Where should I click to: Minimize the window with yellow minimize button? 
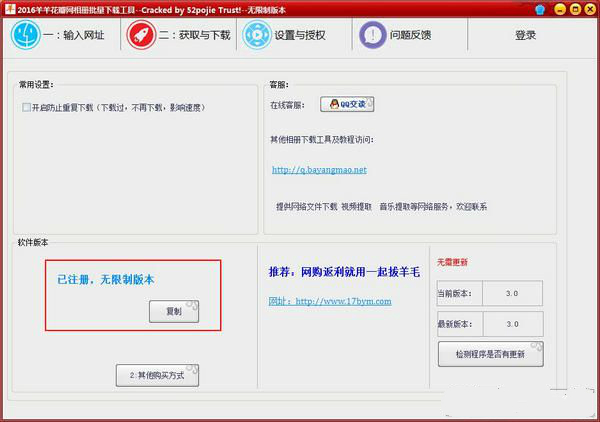(x=560, y=9)
